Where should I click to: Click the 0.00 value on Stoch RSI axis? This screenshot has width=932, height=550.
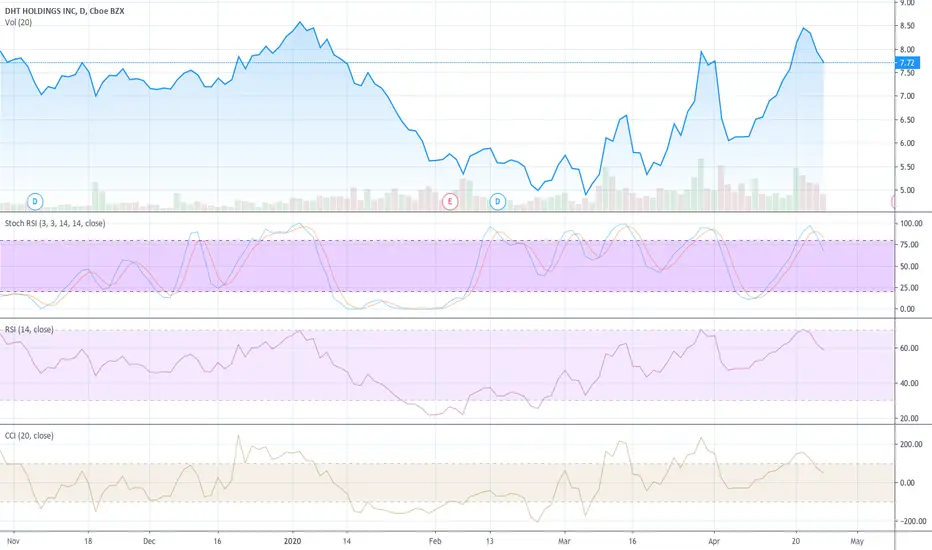click(x=907, y=309)
